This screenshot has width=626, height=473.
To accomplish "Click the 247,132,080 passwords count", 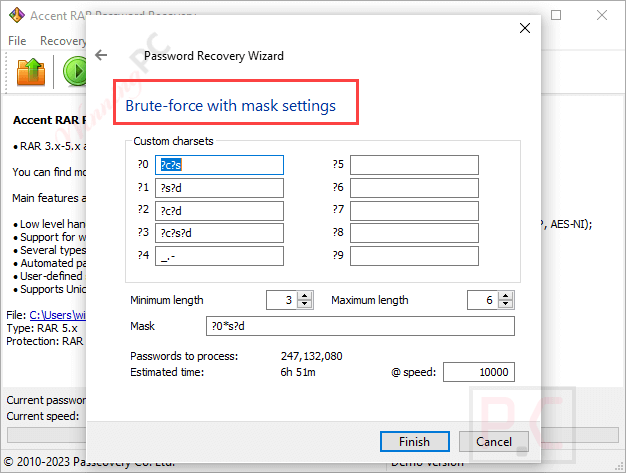I will click(x=311, y=356).
